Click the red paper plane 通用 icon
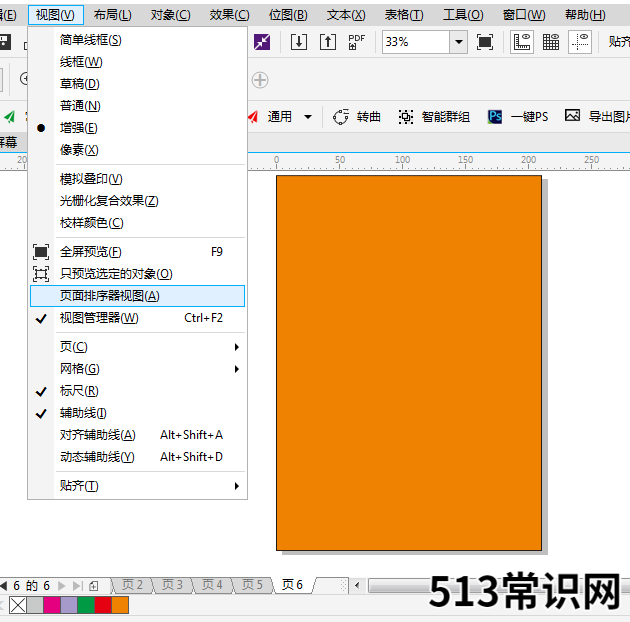This screenshot has height=622, width=630. click(253, 117)
